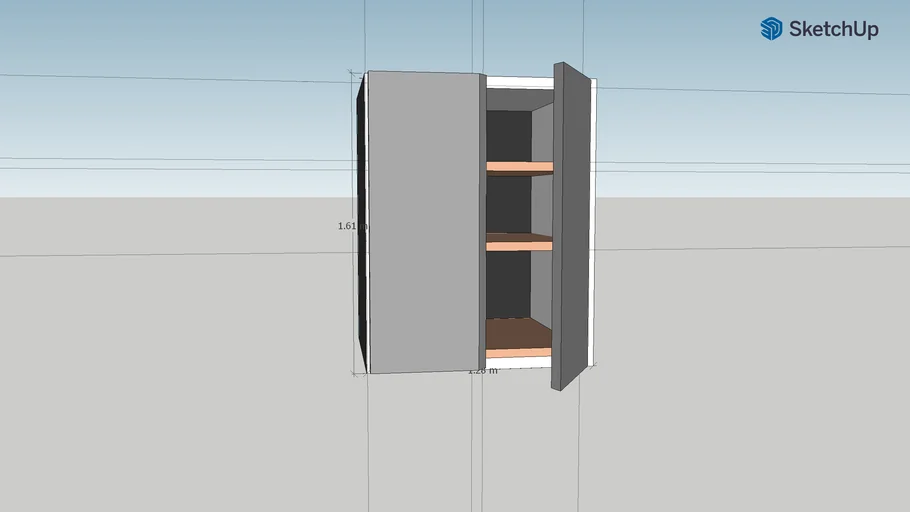Screen dimensions: 910x512
Task: Select the 1.61 m height dimension label
Action: coord(347,226)
